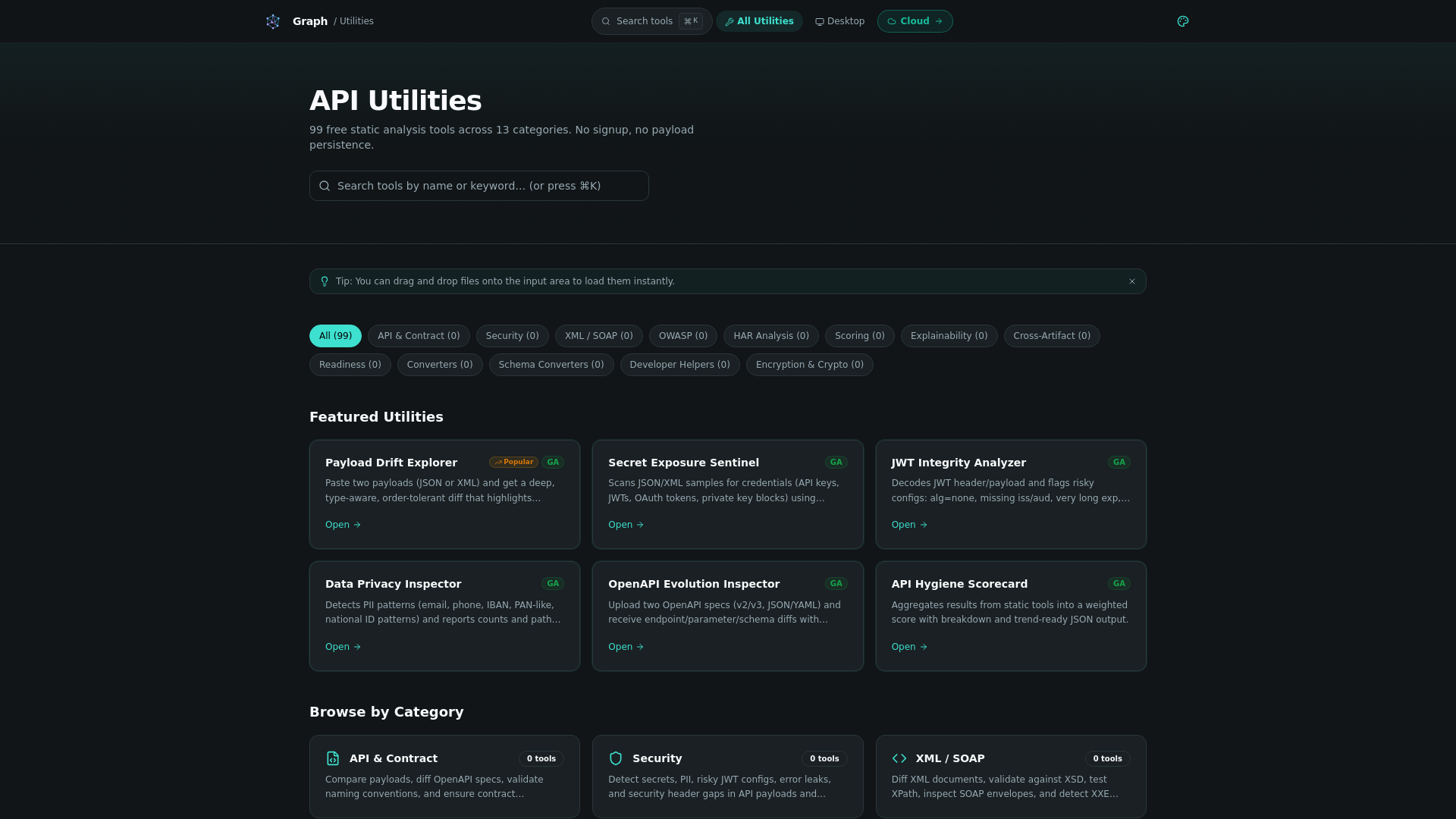The height and width of the screenshot is (819, 1456).
Task: Open Payload Drift Explorer link
Action: pyautogui.click(x=343, y=525)
